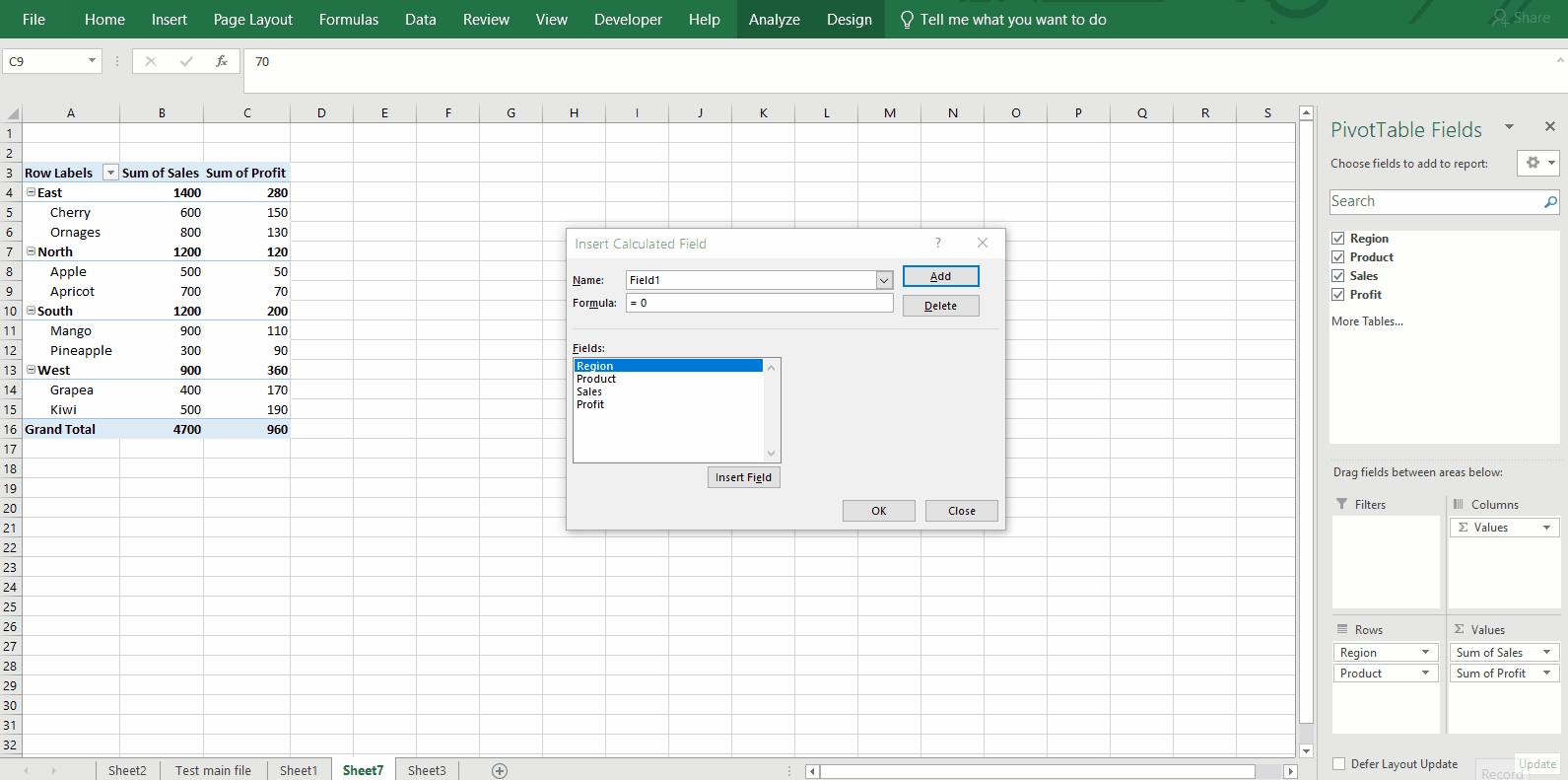Open the Sum of Profit value dropdown
The image size is (1568, 780).
click(1547, 673)
